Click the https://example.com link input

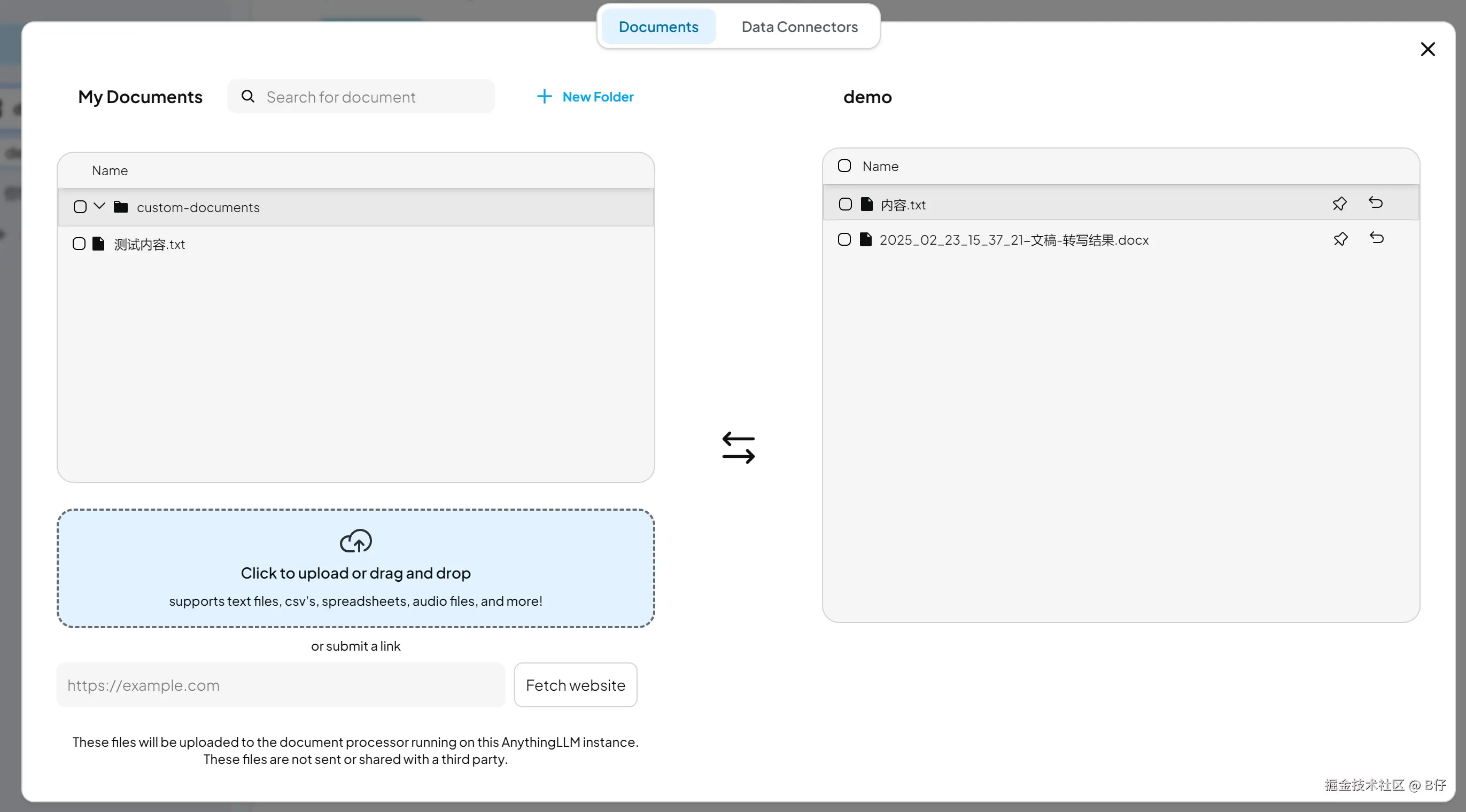[x=281, y=685]
